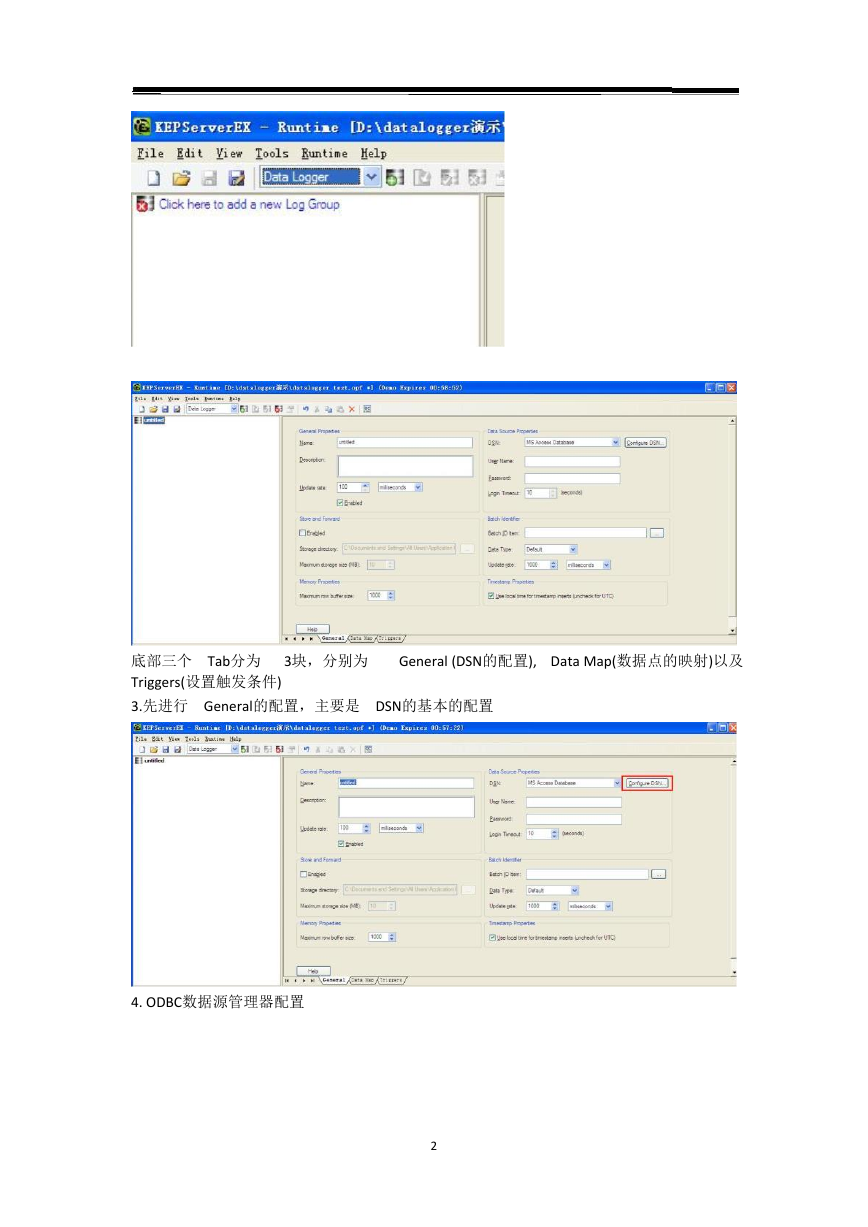
Task: Switch to the Triggers tab in the bottom screenshot
Action: point(392,980)
